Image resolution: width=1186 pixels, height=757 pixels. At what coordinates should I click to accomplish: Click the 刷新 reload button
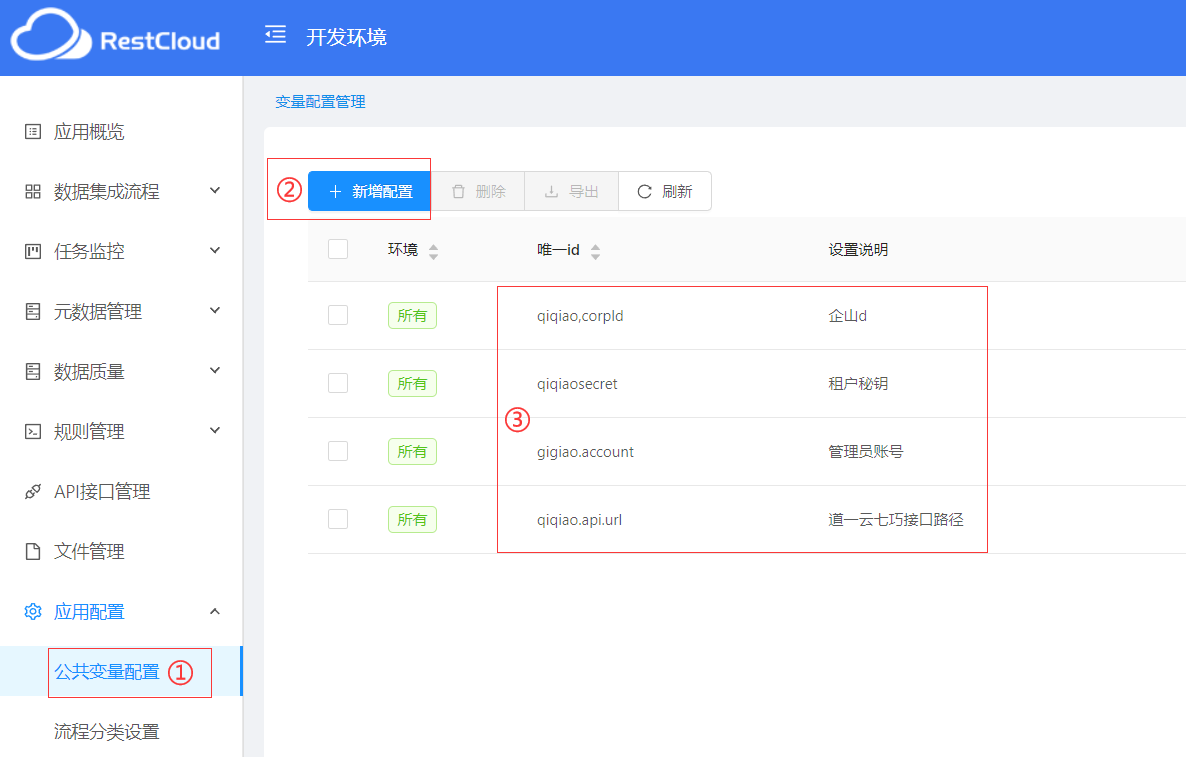coord(665,191)
